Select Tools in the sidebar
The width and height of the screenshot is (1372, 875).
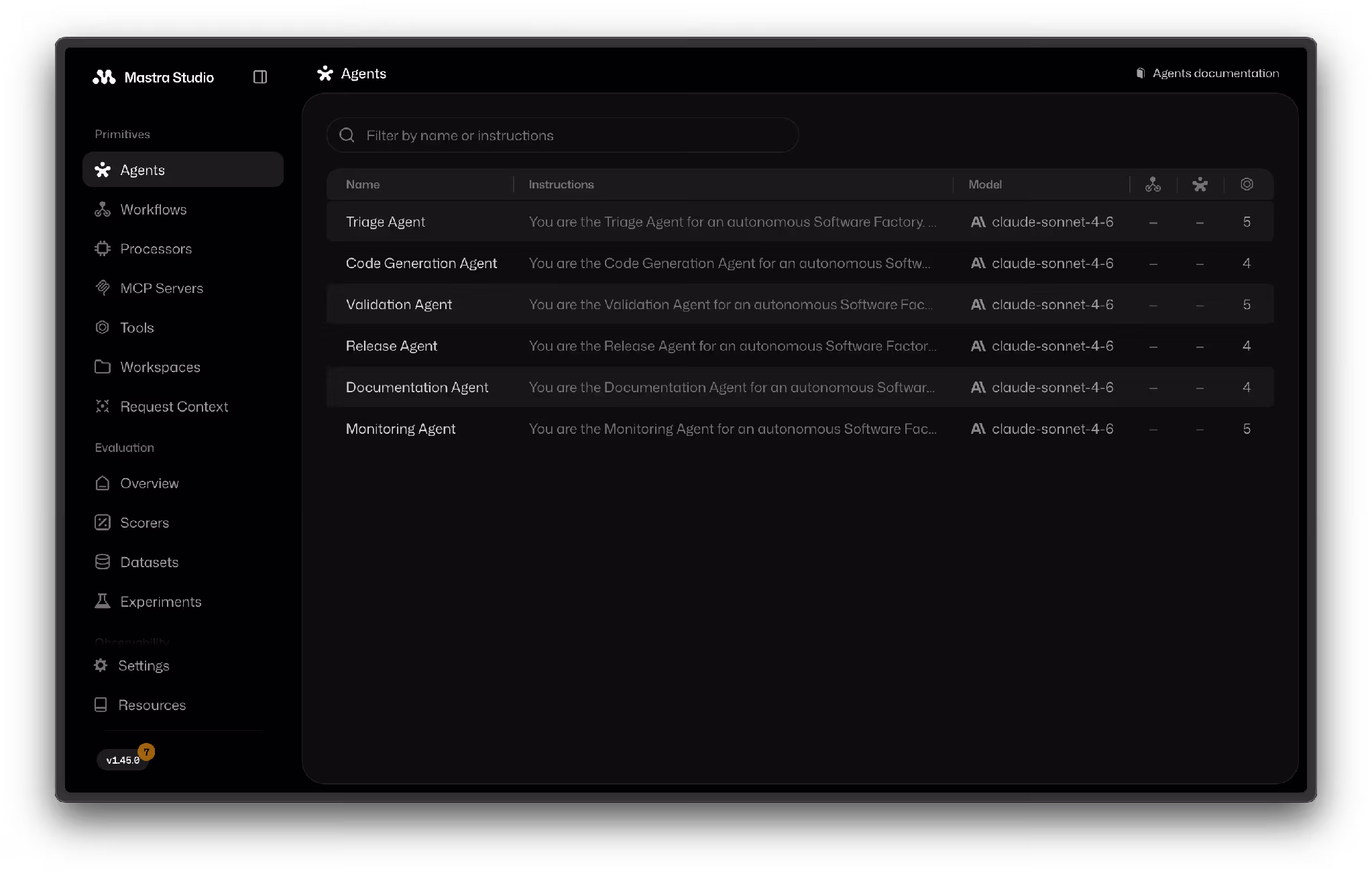pyautogui.click(x=182, y=328)
